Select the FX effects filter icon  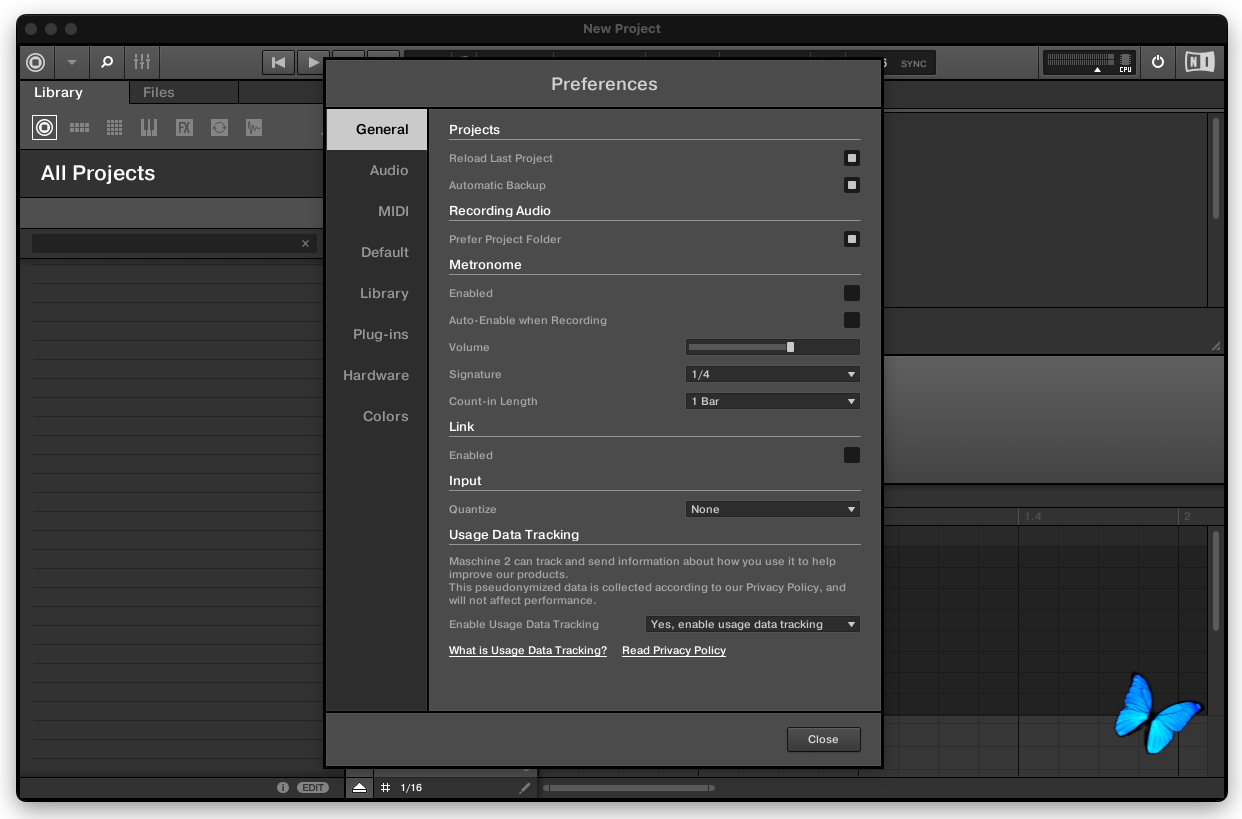coord(184,128)
